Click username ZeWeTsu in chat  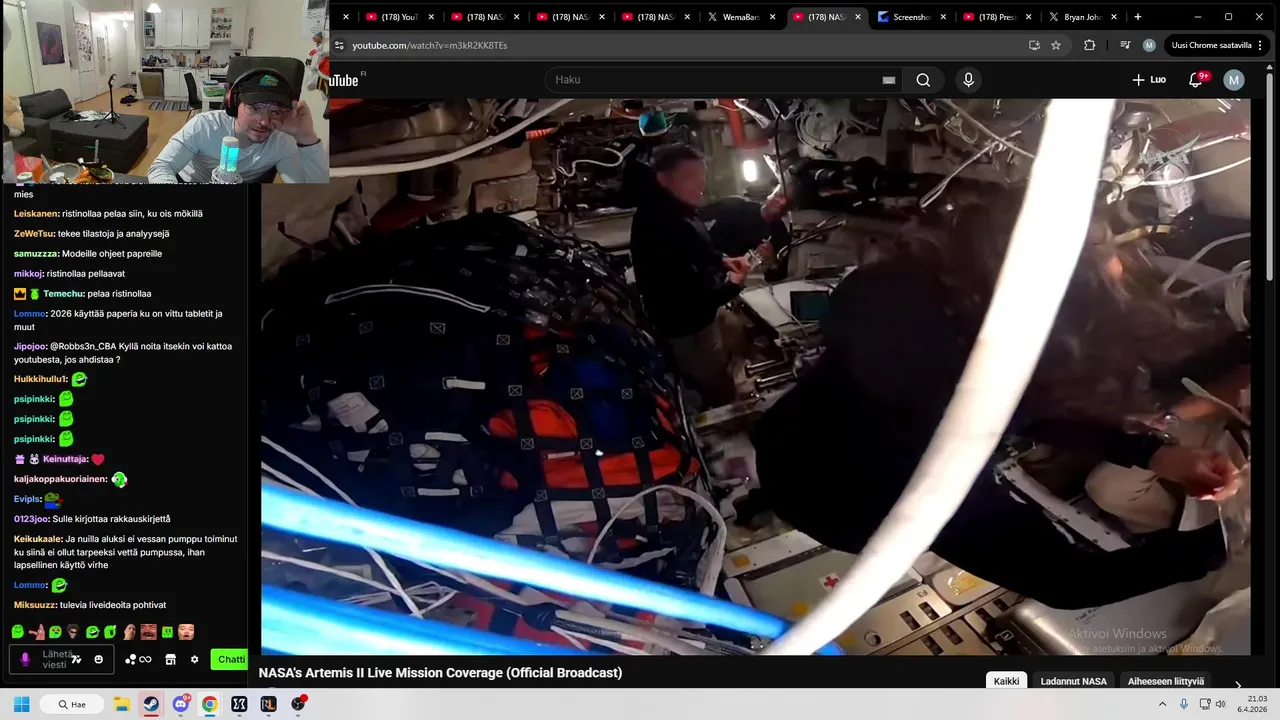pos(34,234)
